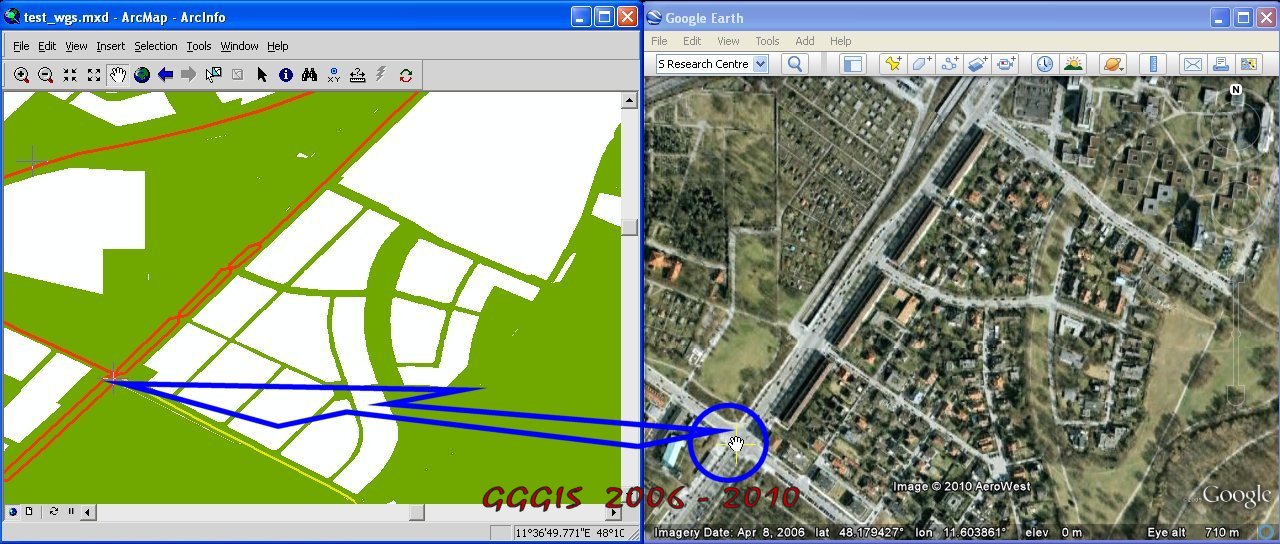The height and width of the screenshot is (544, 1280).
Task: Record a tour in Google Earth
Action: point(1006,64)
